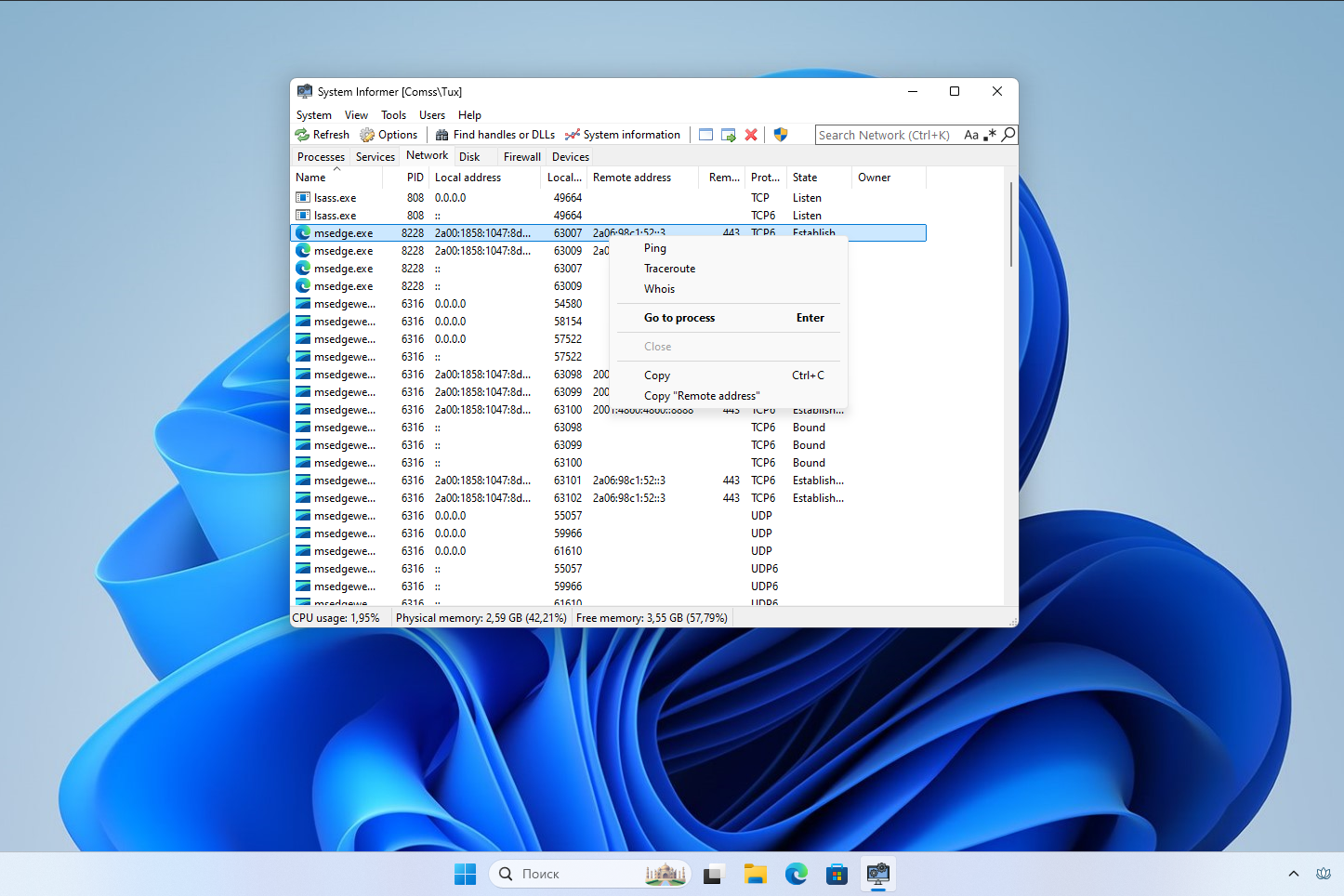
Task: Click the shield icon in the toolbar
Action: [781, 135]
